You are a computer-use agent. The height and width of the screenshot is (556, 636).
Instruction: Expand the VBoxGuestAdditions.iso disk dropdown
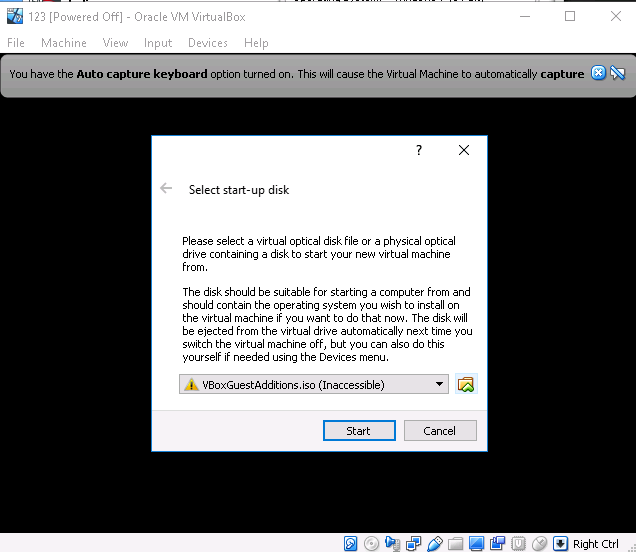pyautogui.click(x=440, y=384)
